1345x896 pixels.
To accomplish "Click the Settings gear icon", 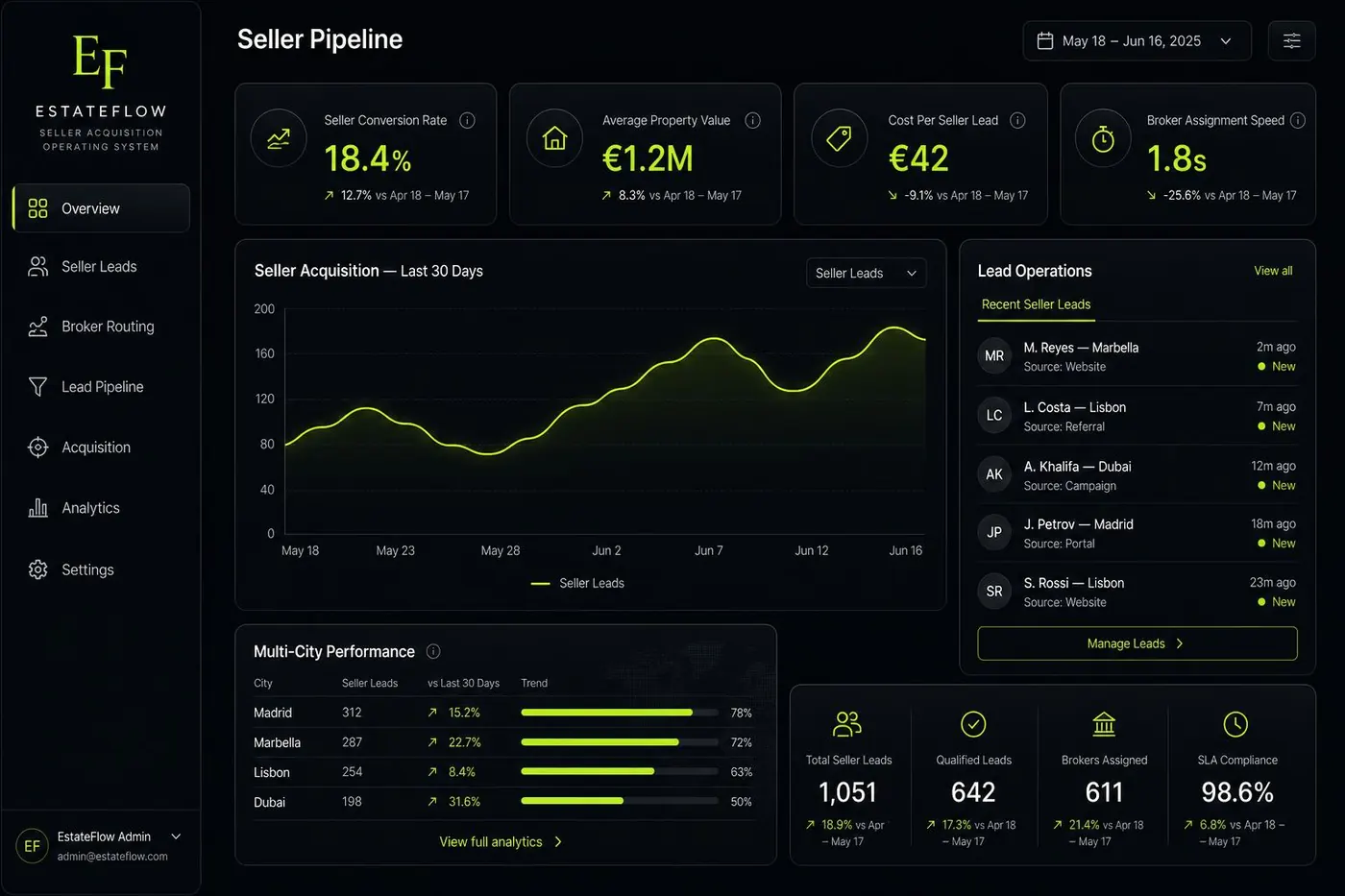I will tap(37, 569).
